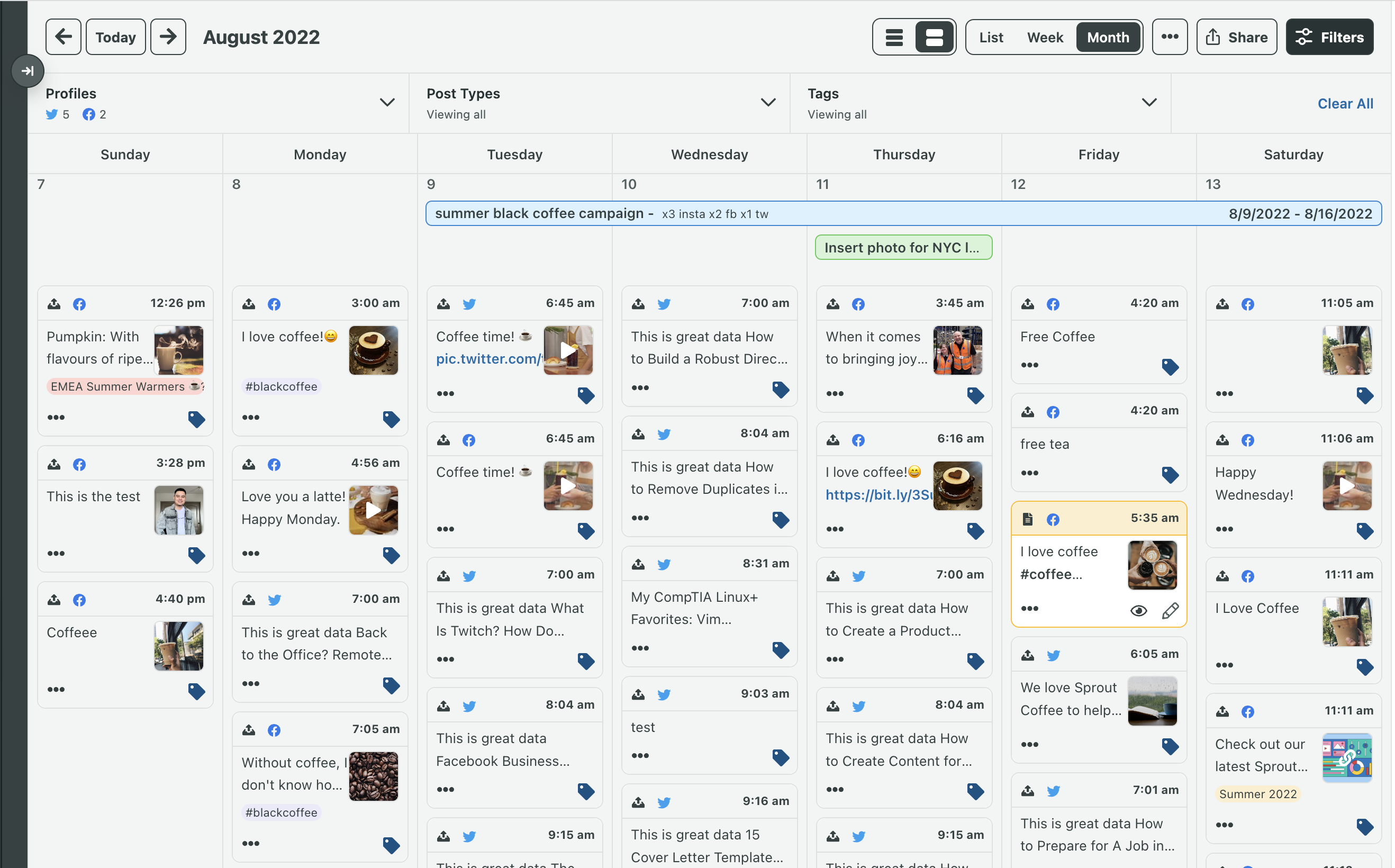Go to the previous month using back arrow
Image resolution: width=1395 pixels, height=868 pixels.
(63, 37)
